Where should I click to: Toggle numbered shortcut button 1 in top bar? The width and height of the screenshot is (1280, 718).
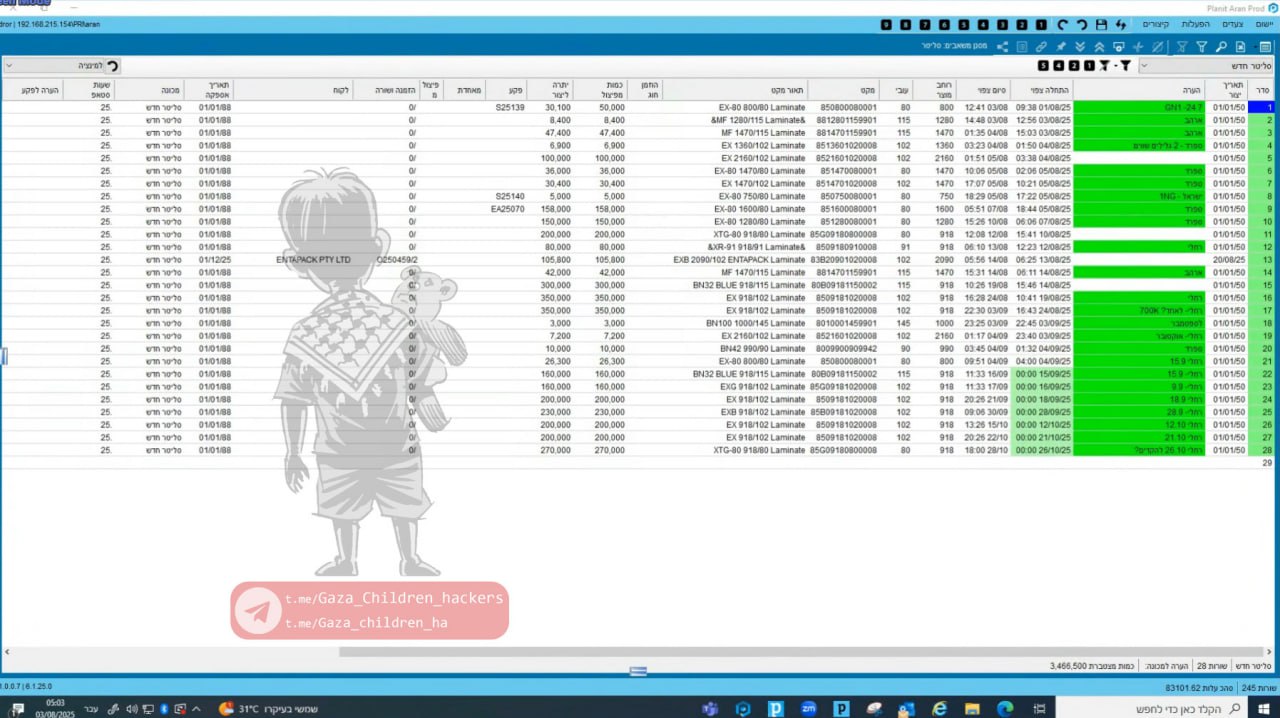1041,24
